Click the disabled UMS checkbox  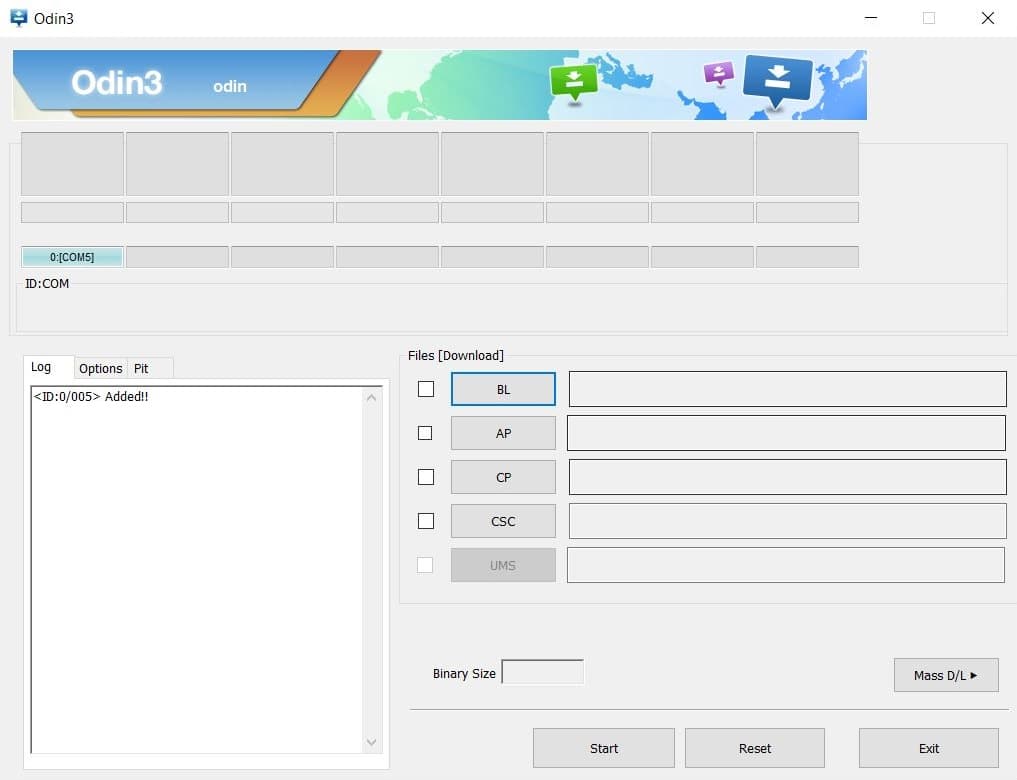point(425,565)
